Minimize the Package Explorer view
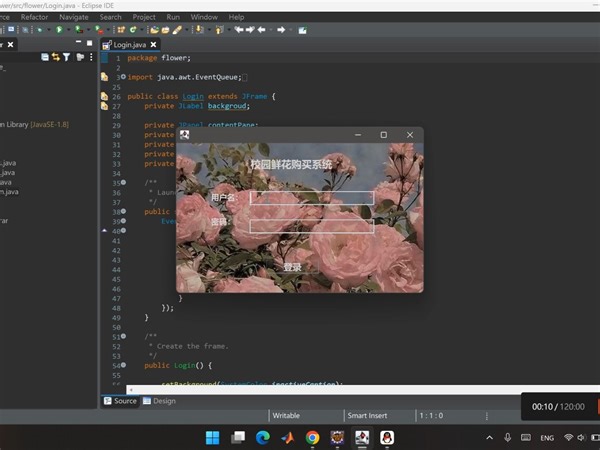 (78, 42)
